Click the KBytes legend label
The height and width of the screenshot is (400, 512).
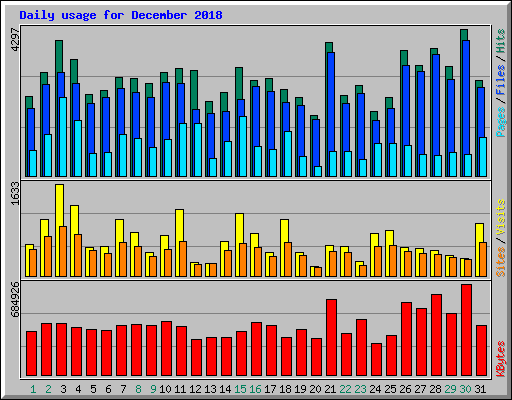(x=501, y=359)
